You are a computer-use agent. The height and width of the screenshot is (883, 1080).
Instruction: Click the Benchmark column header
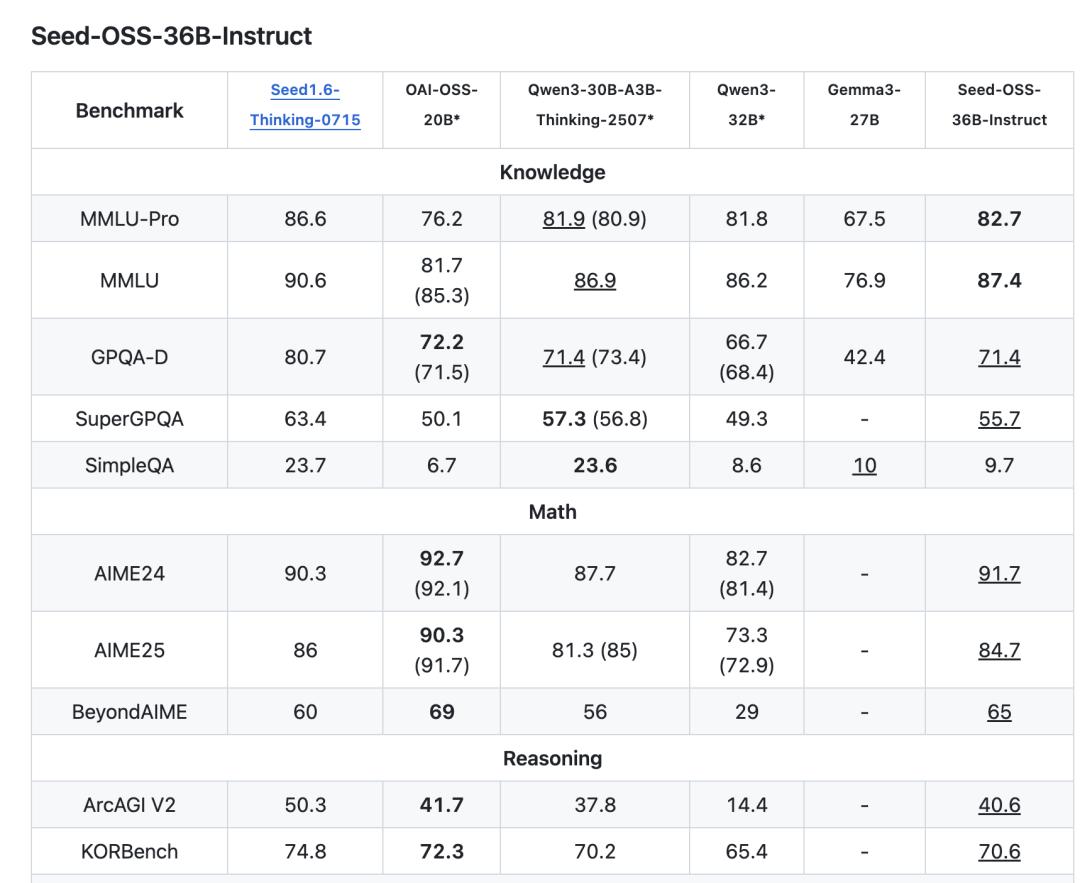129,110
